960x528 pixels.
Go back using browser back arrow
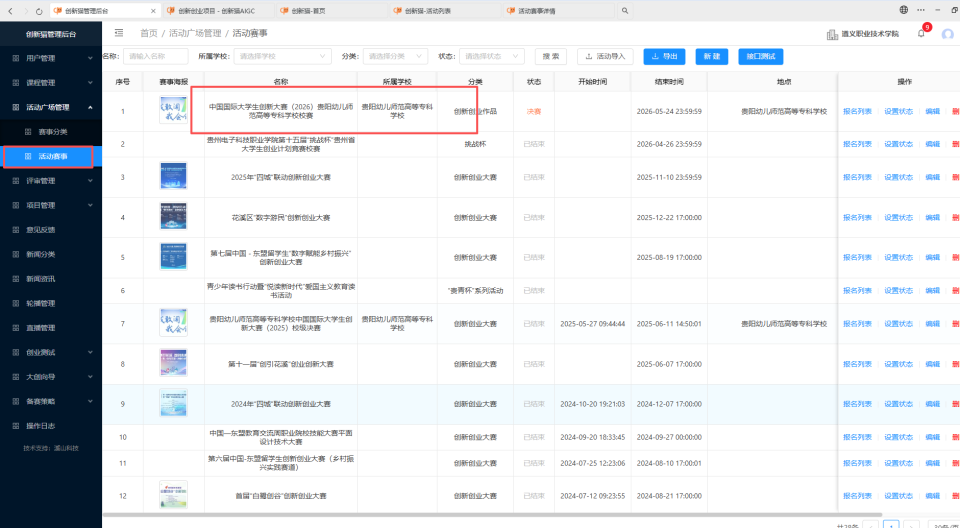(10, 11)
